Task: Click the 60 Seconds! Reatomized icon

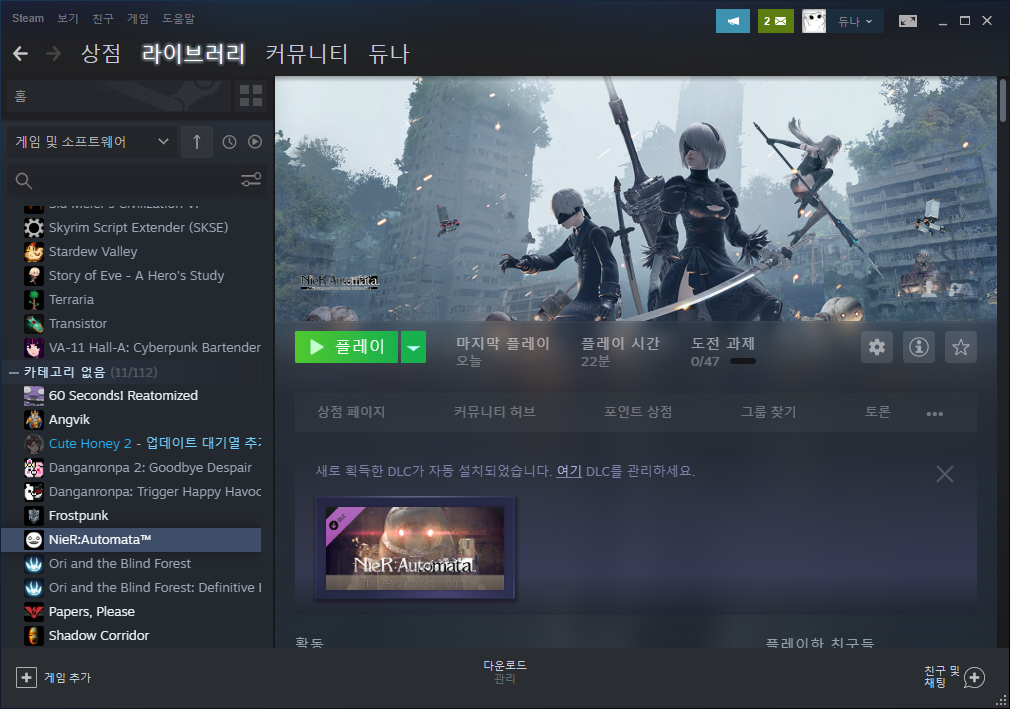Action: pos(33,395)
